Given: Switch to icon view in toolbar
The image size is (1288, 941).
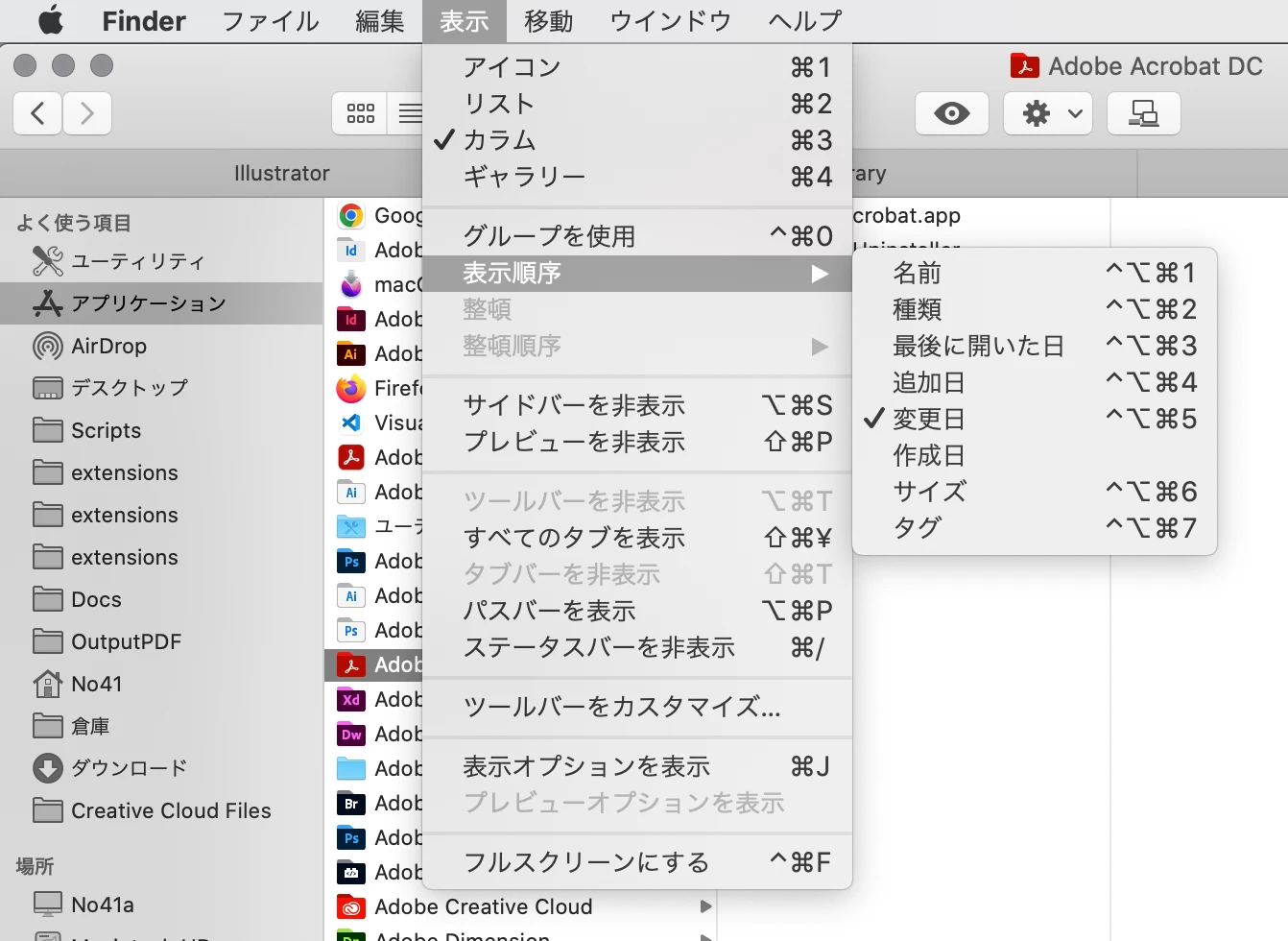Looking at the screenshot, I should [x=360, y=113].
